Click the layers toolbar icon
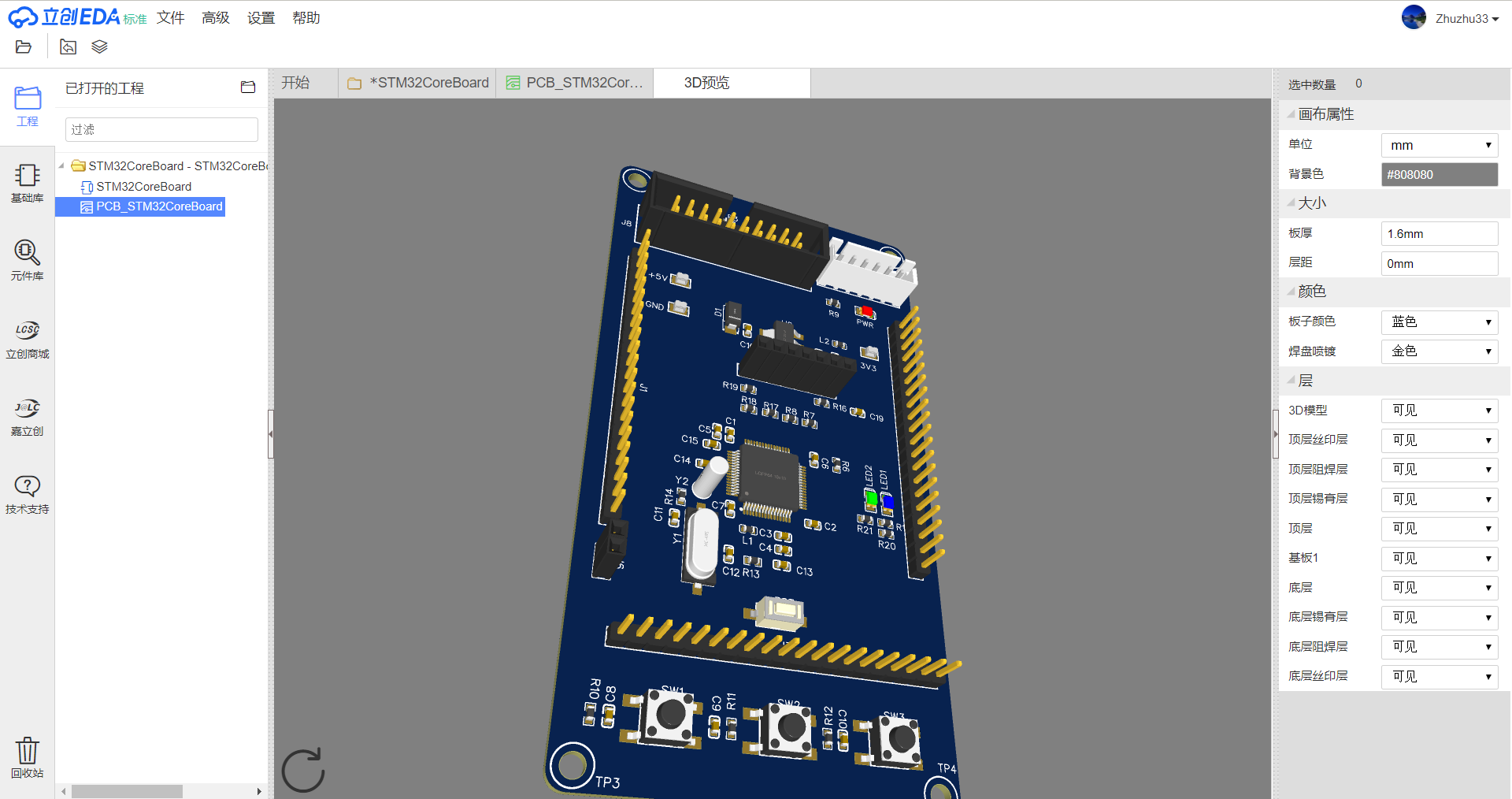The width and height of the screenshot is (1512, 799). tap(99, 46)
